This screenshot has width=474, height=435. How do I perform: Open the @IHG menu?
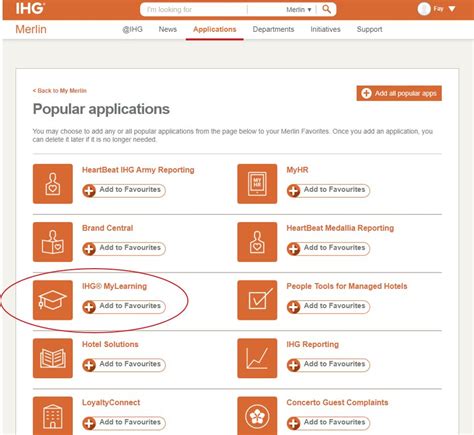click(x=132, y=29)
